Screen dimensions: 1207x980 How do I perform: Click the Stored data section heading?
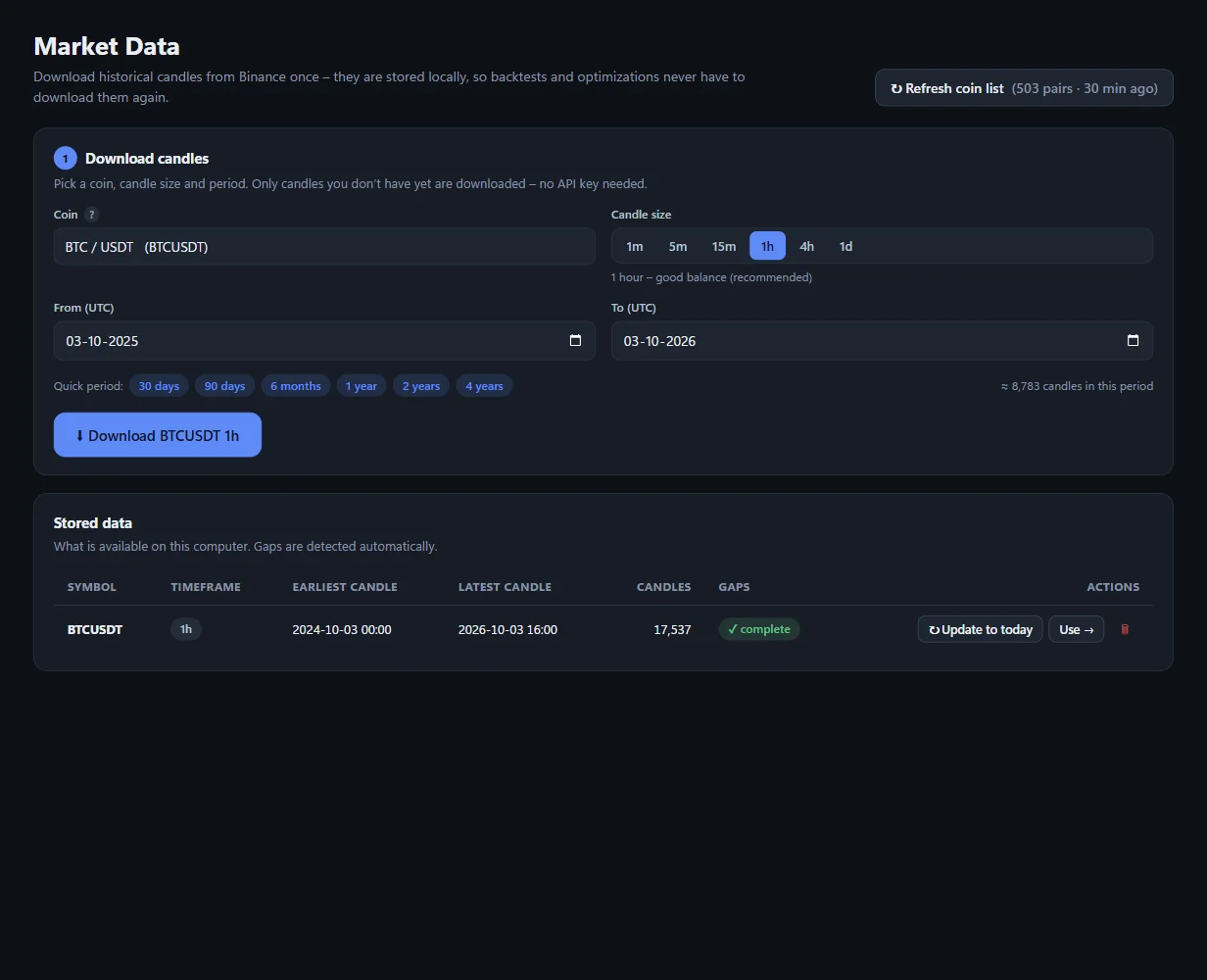click(x=93, y=523)
